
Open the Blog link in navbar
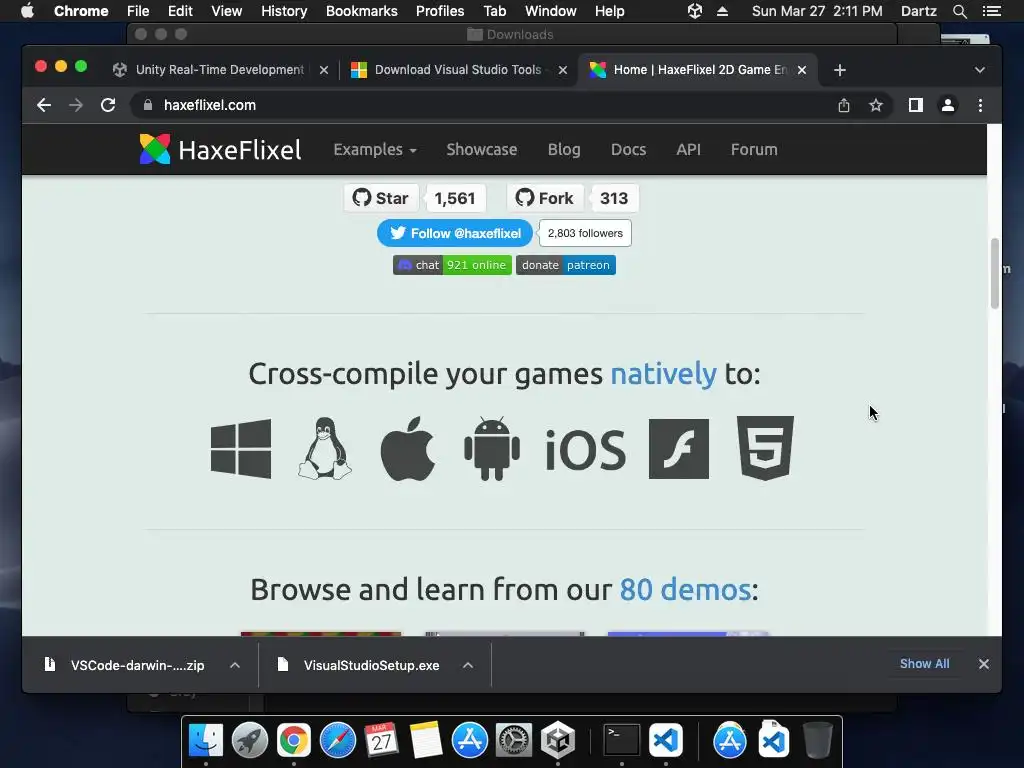(x=564, y=150)
